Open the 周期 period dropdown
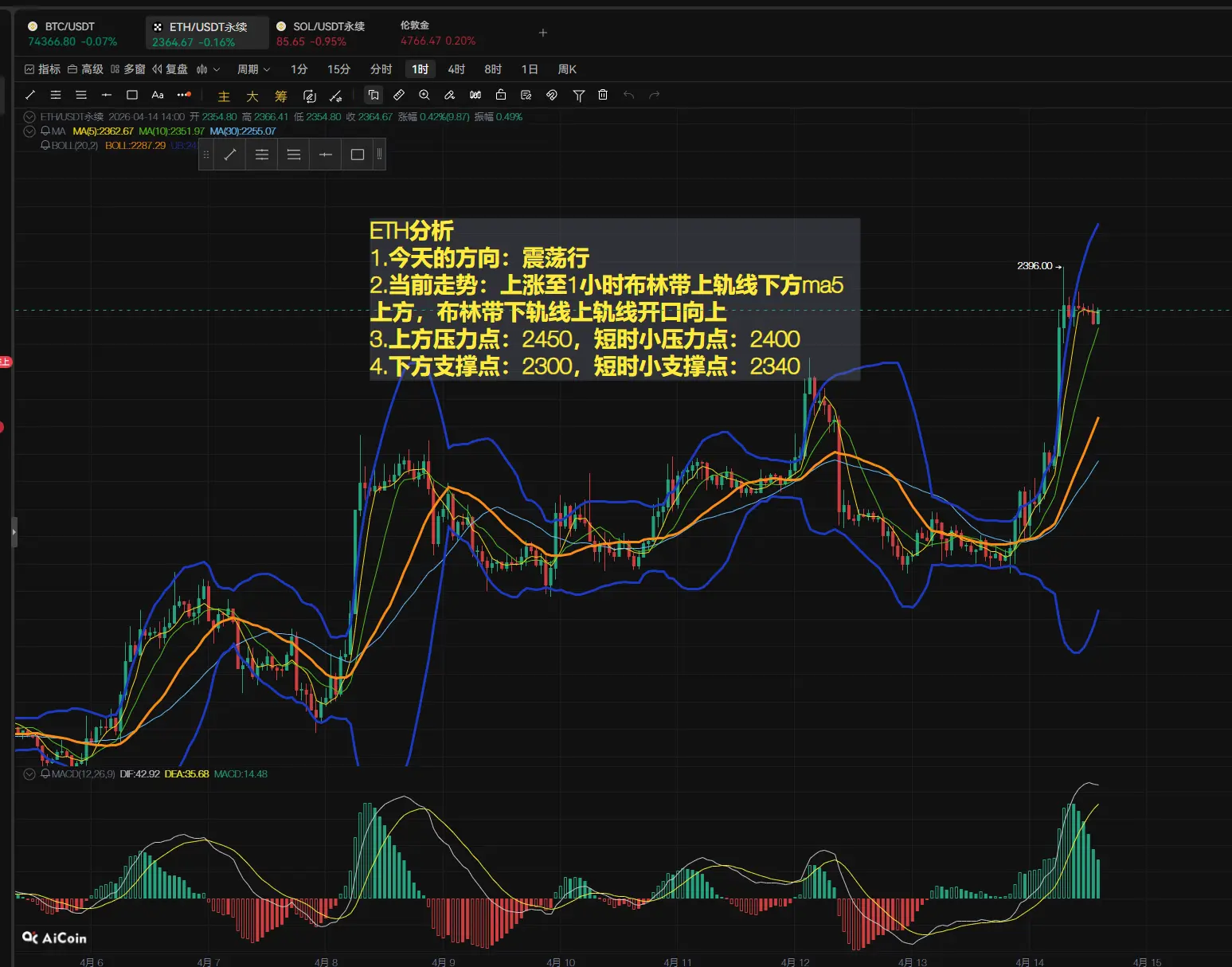The width and height of the screenshot is (1232, 967). pyautogui.click(x=254, y=69)
